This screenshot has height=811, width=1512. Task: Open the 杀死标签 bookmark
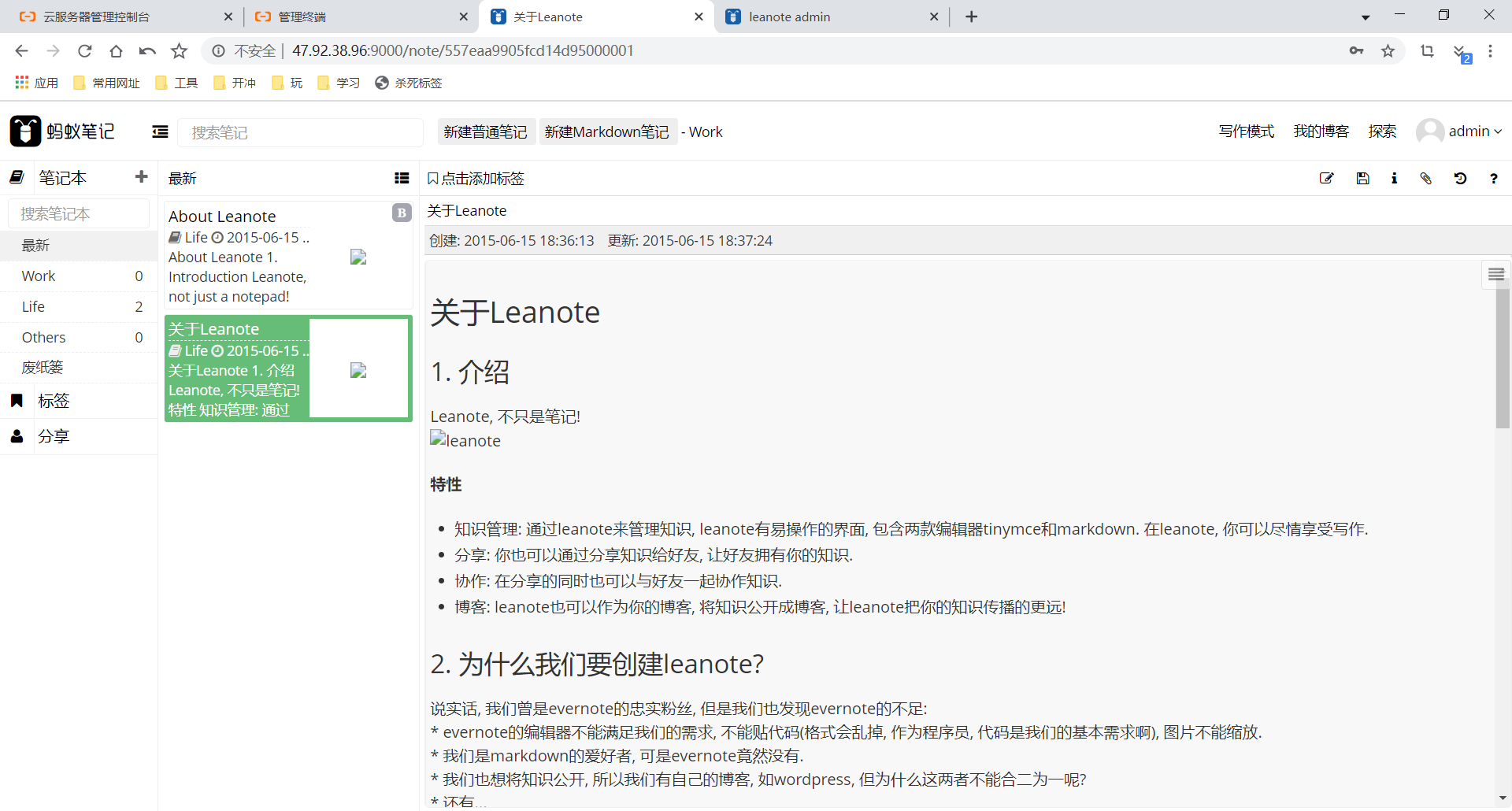pyautogui.click(x=409, y=83)
